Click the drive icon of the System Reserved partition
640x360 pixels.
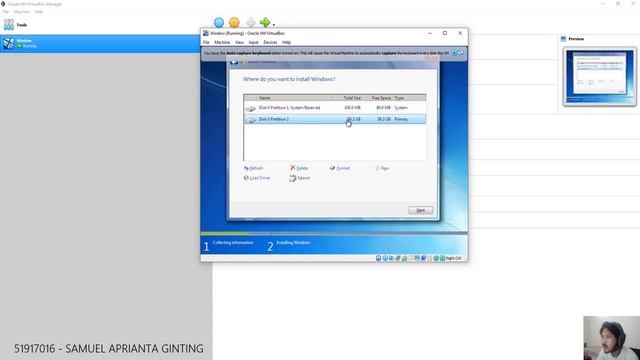pyautogui.click(x=250, y=109)
